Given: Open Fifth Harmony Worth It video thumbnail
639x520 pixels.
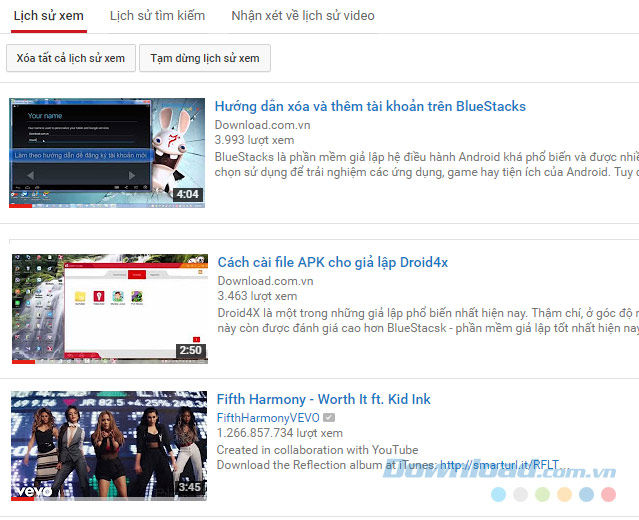Looking at the screenshot, I should [109, 446].
